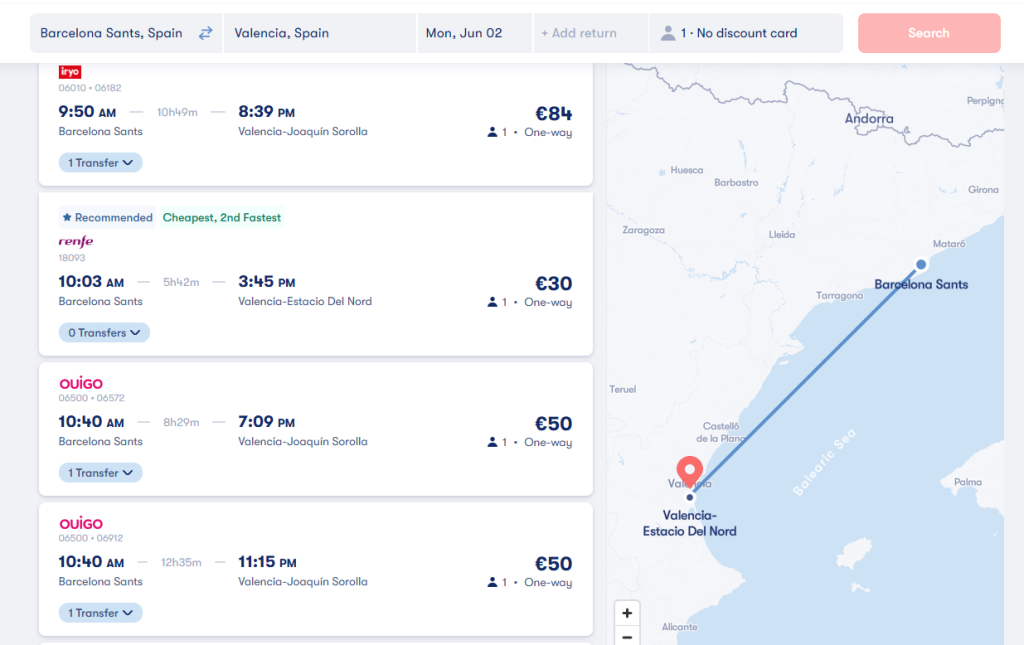
Task: Swap origin and destination stations
Action: click(x=206, y=33)
